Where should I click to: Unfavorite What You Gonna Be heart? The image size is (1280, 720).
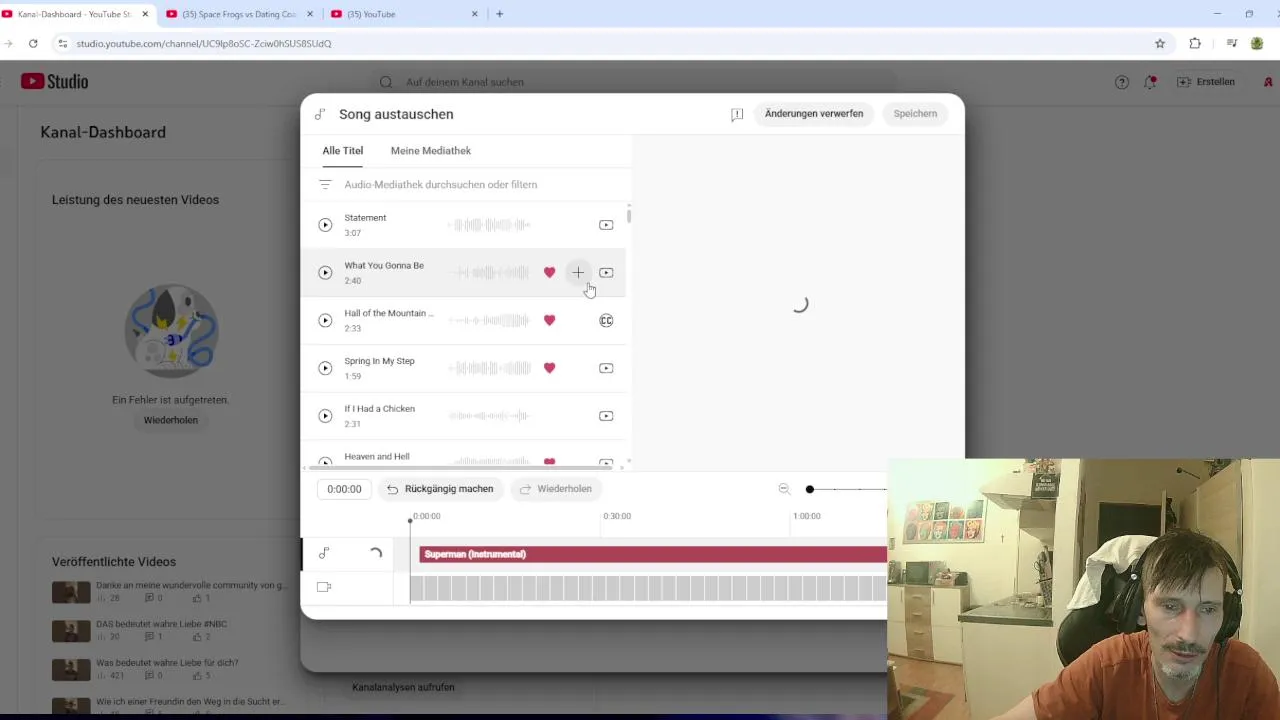point(549,272)
